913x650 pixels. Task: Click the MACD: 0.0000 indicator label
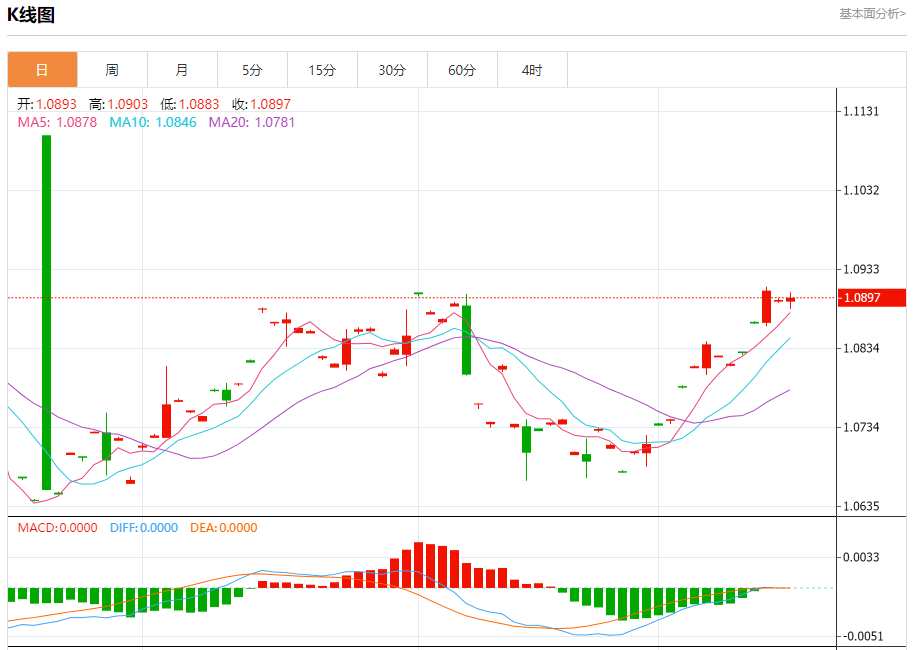click(58, 528)
